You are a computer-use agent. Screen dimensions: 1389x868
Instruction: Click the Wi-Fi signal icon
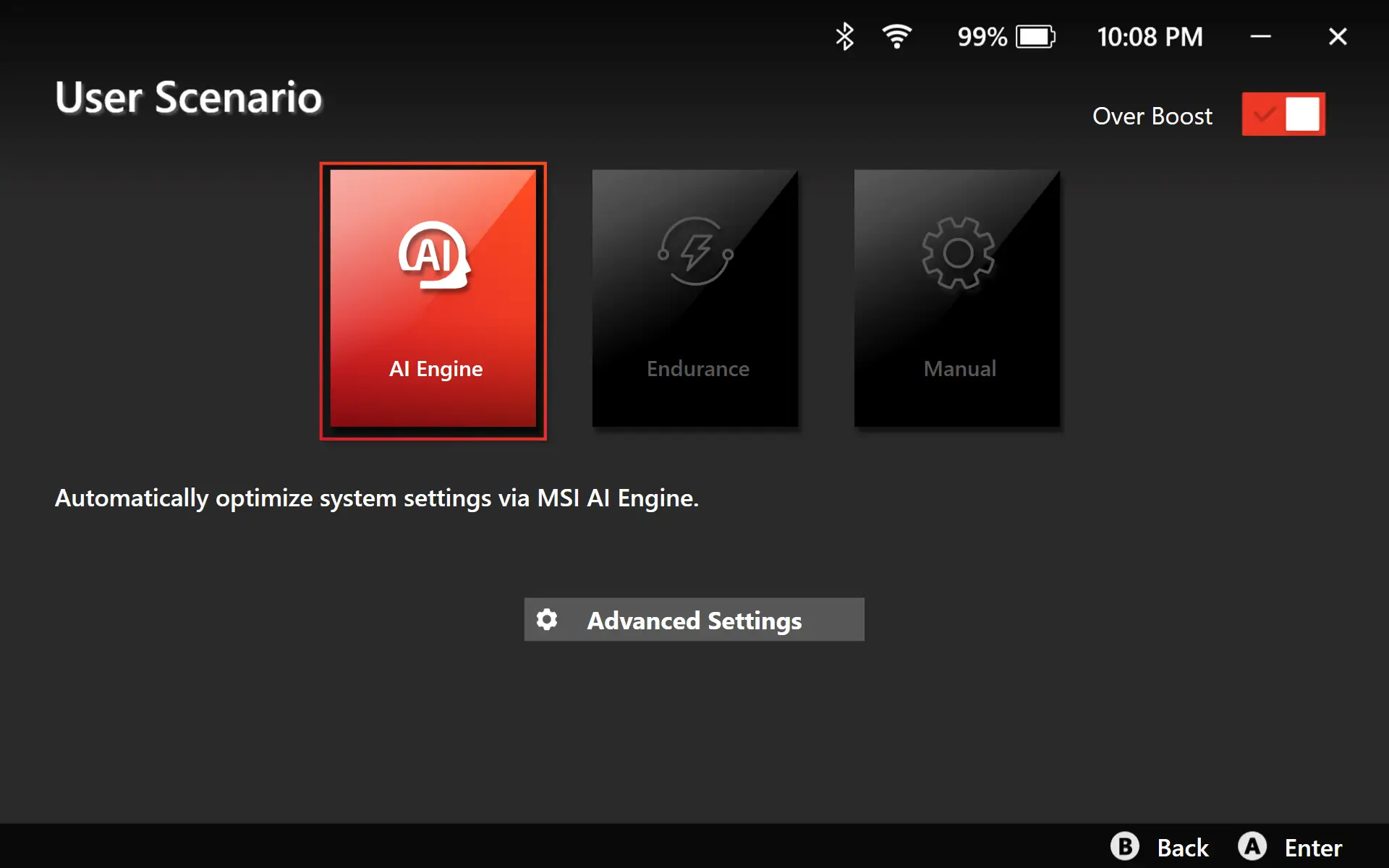(x=896, y=36)
